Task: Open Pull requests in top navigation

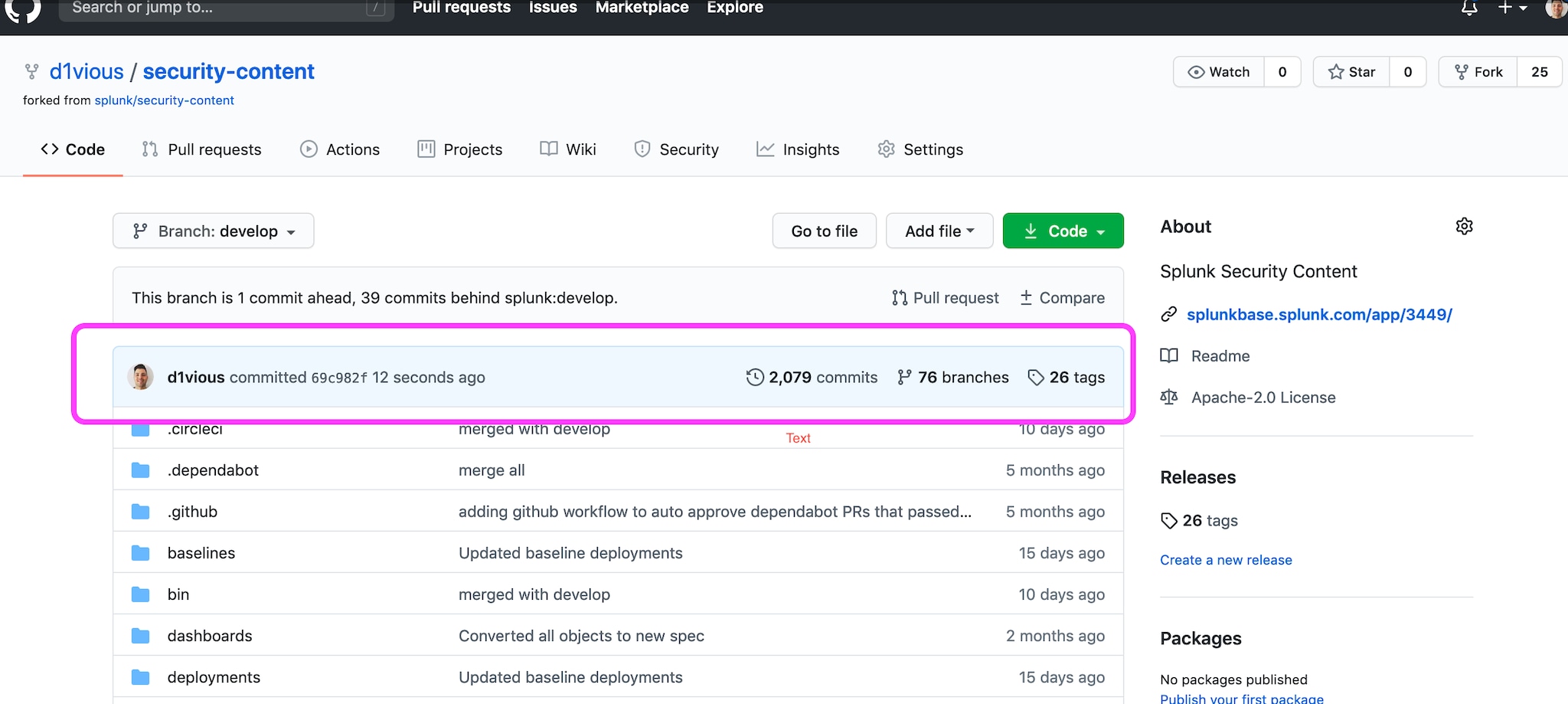Action: 461,8
